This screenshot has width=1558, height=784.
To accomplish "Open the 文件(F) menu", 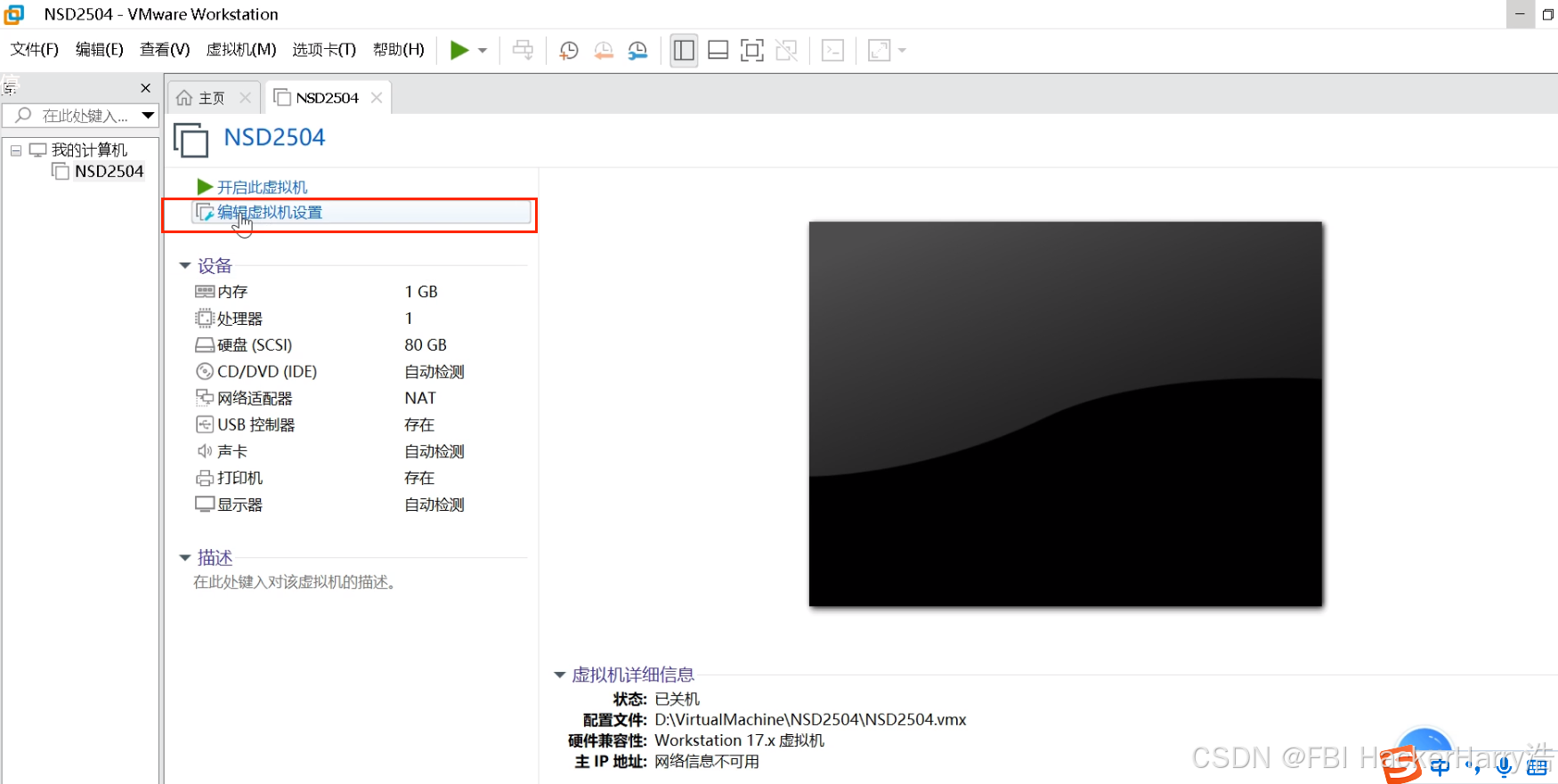I will click(x=35, y=50).
